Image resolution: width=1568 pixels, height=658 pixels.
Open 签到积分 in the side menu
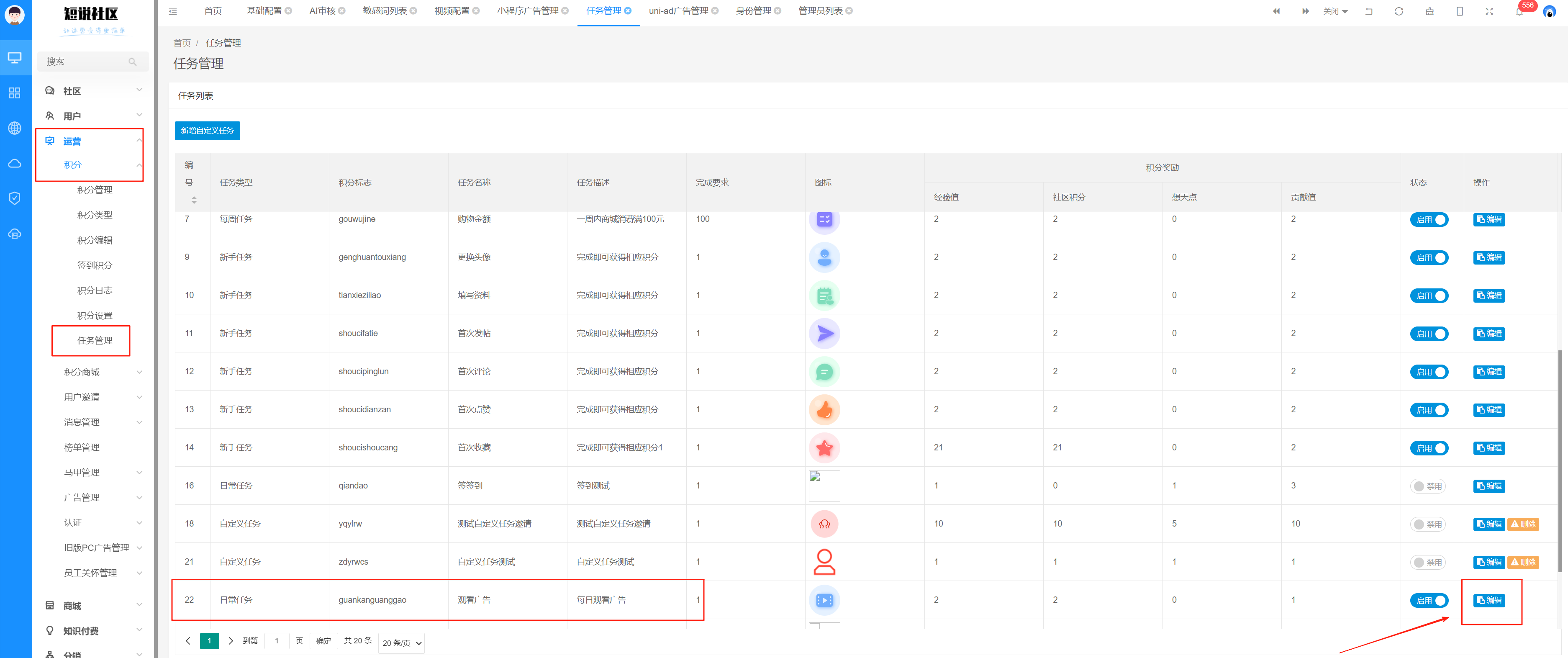[x=94, y=265]
